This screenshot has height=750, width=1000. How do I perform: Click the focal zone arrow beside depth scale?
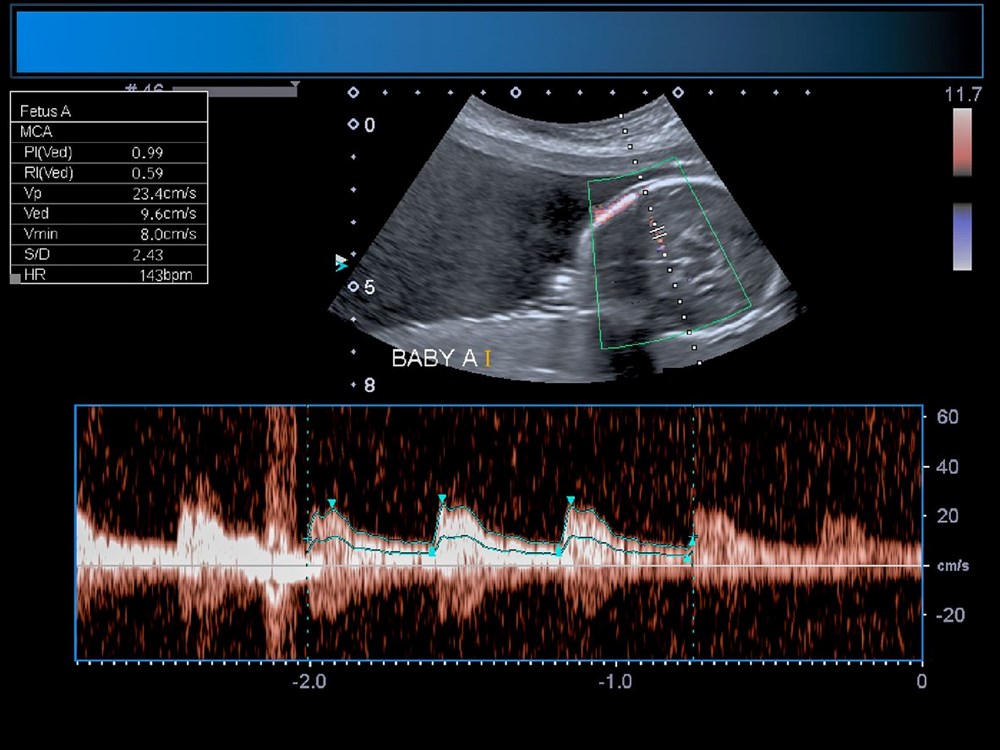(x=342, y=263)
